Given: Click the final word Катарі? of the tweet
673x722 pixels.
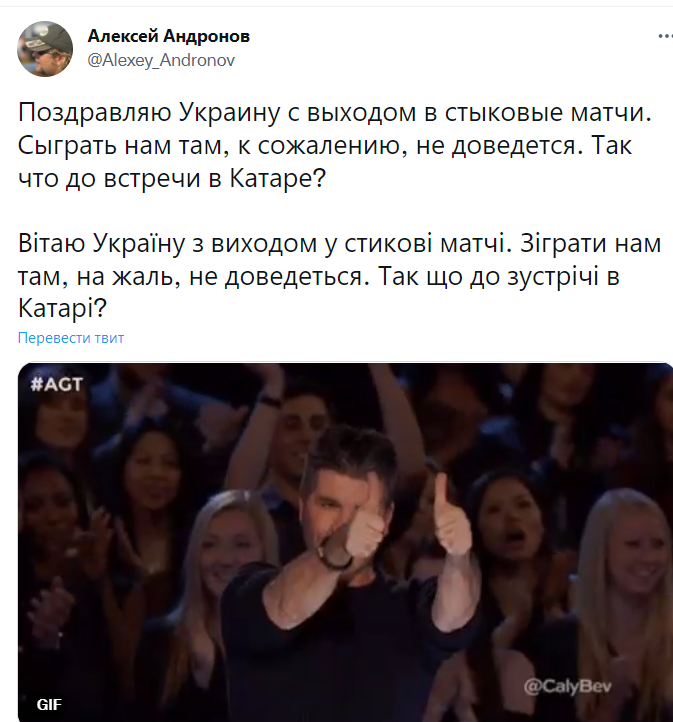Looking at the screenshot, I should coord(63,308).
